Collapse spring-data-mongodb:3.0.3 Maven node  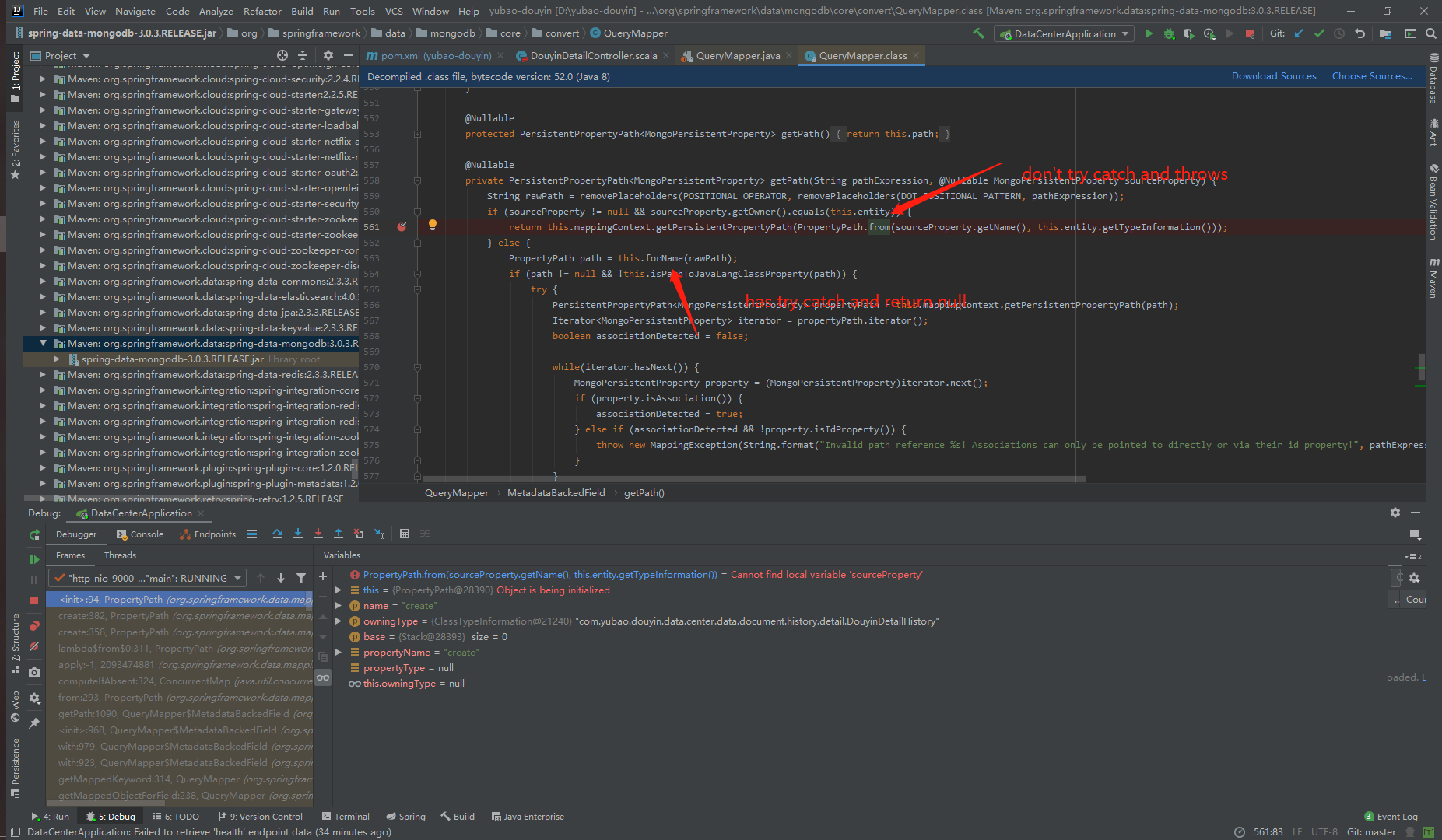click(x=43, y=343)
